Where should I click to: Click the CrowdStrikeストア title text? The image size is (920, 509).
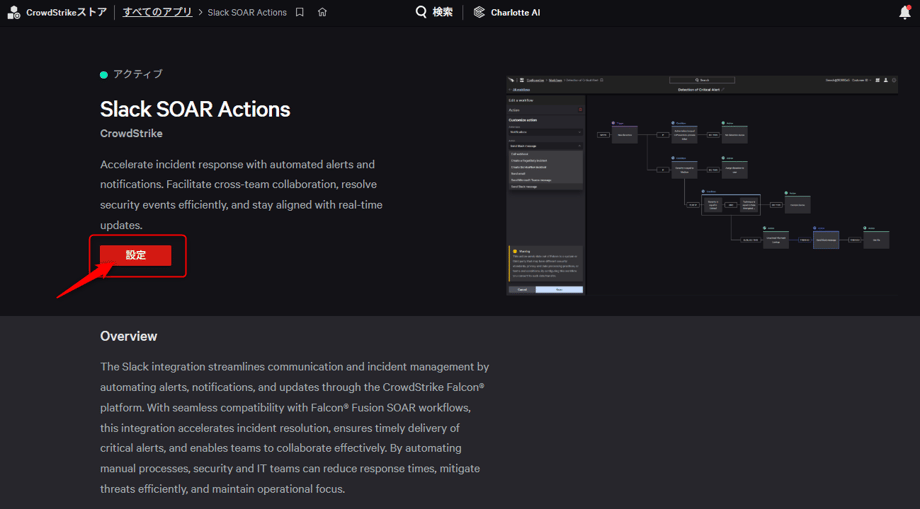tap(66, 12)
